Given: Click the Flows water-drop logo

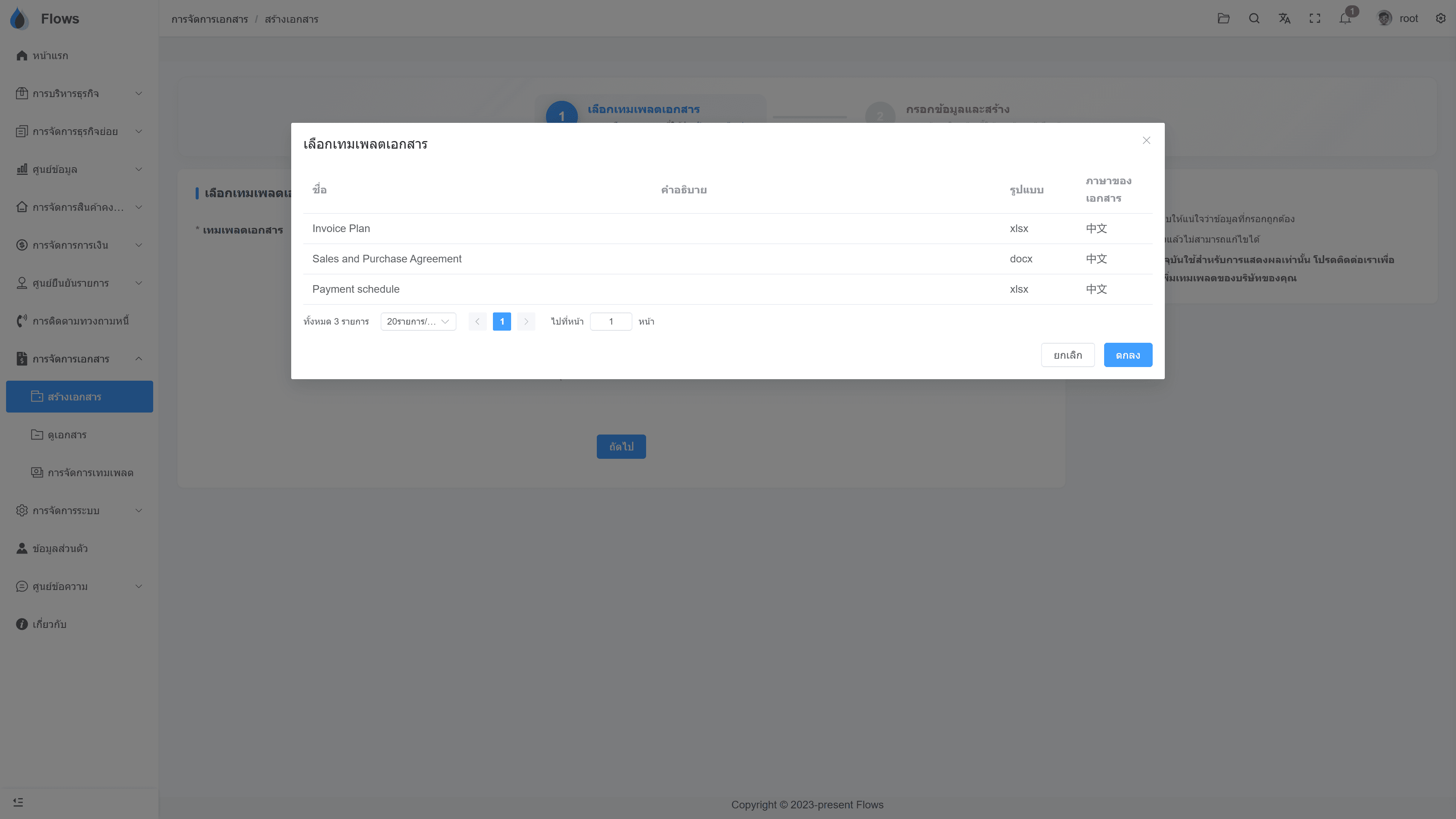Looking at the screenshot, I should (19, 19).
